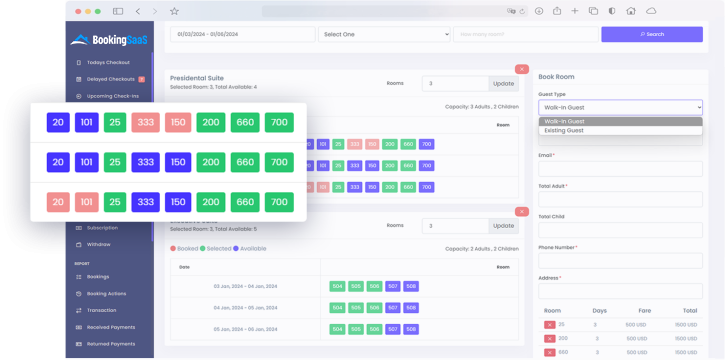The image size is (725, 360).
Task: Open Received Payments report in sidebar
Action: tap(111, 327)
